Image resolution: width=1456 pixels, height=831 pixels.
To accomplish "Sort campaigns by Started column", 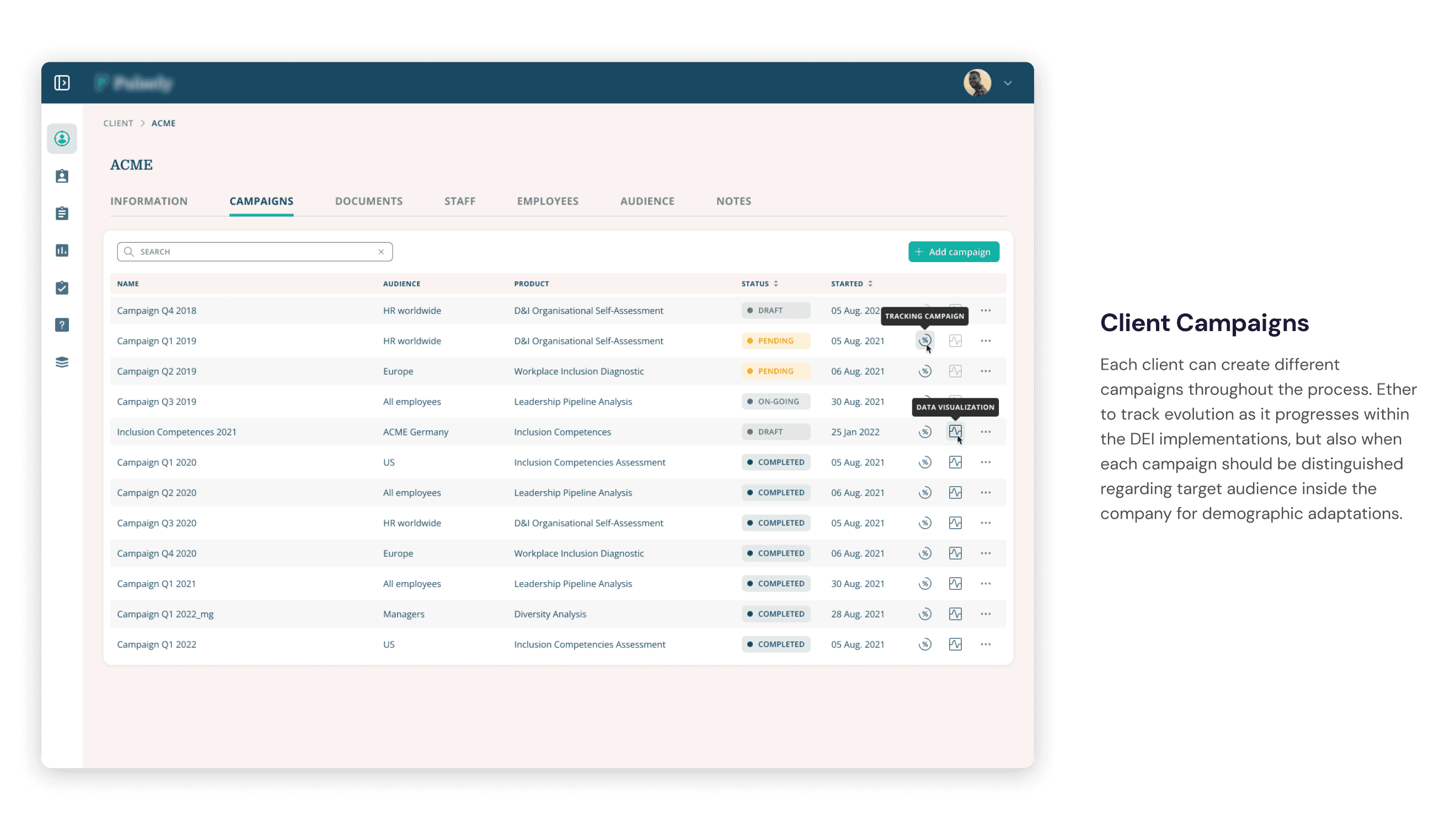I will coord(870,284).
